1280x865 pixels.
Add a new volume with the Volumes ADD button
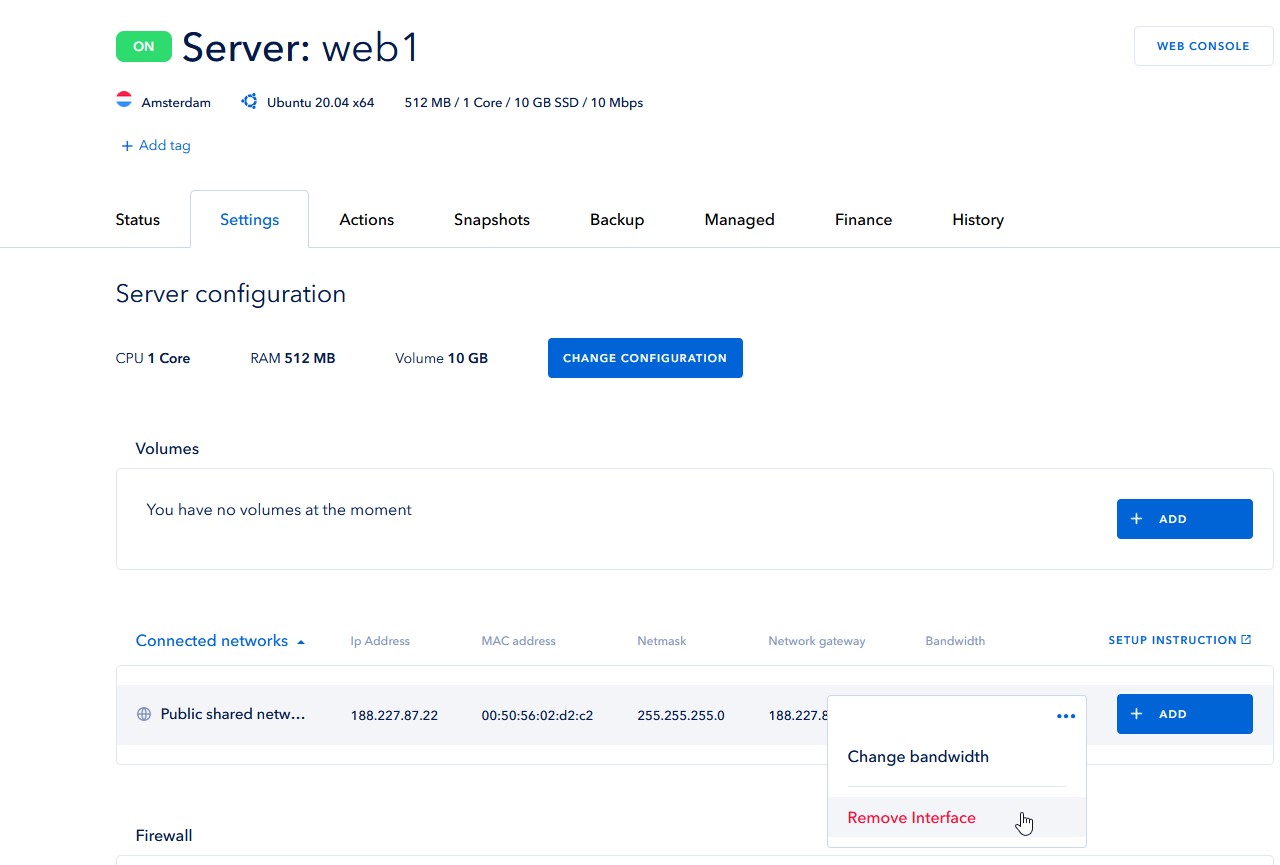click(1185, 519)
